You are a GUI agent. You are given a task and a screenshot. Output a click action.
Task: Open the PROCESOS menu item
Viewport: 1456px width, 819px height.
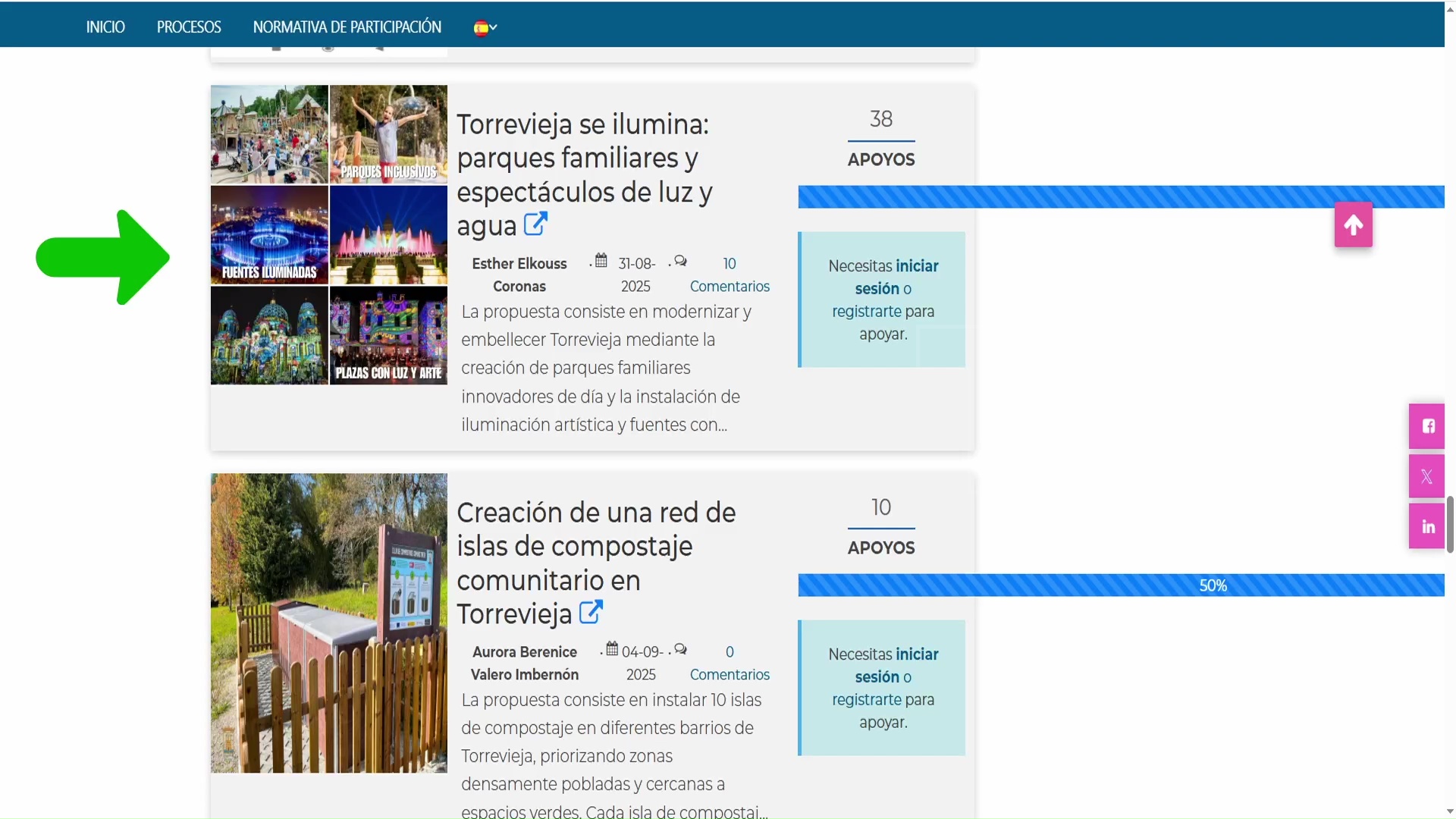click(x=189, y=27)
